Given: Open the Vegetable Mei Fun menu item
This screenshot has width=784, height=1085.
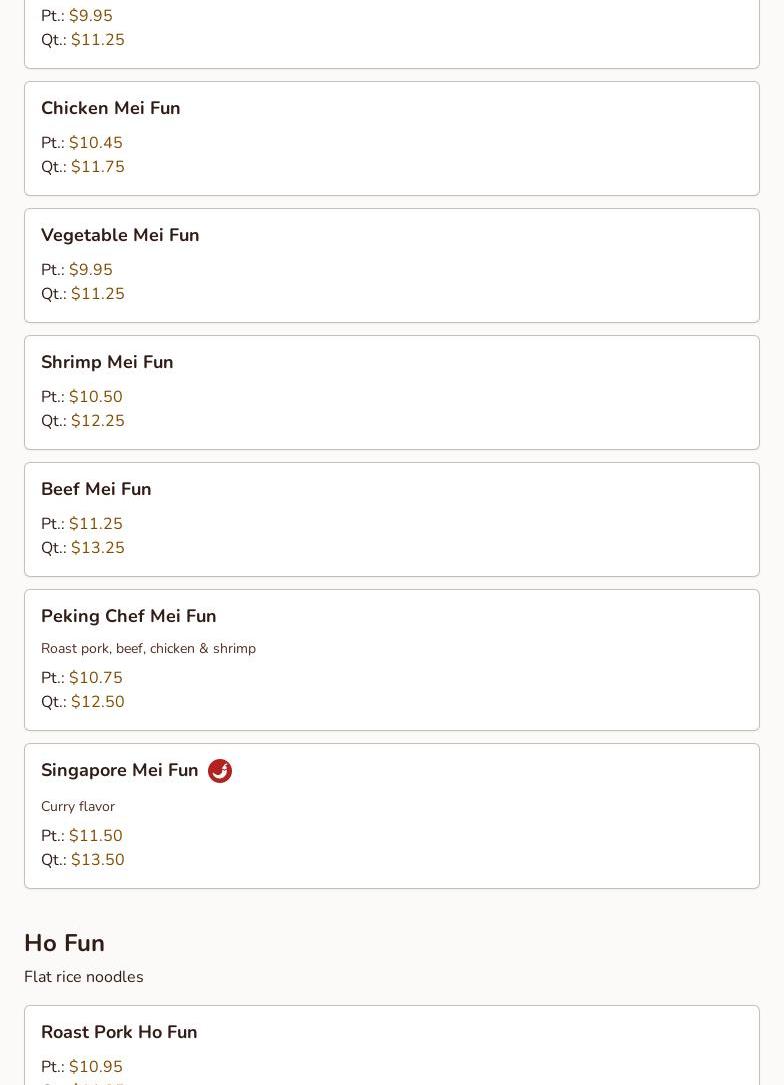Looking at the screenshot, I should tap(120, 235).
